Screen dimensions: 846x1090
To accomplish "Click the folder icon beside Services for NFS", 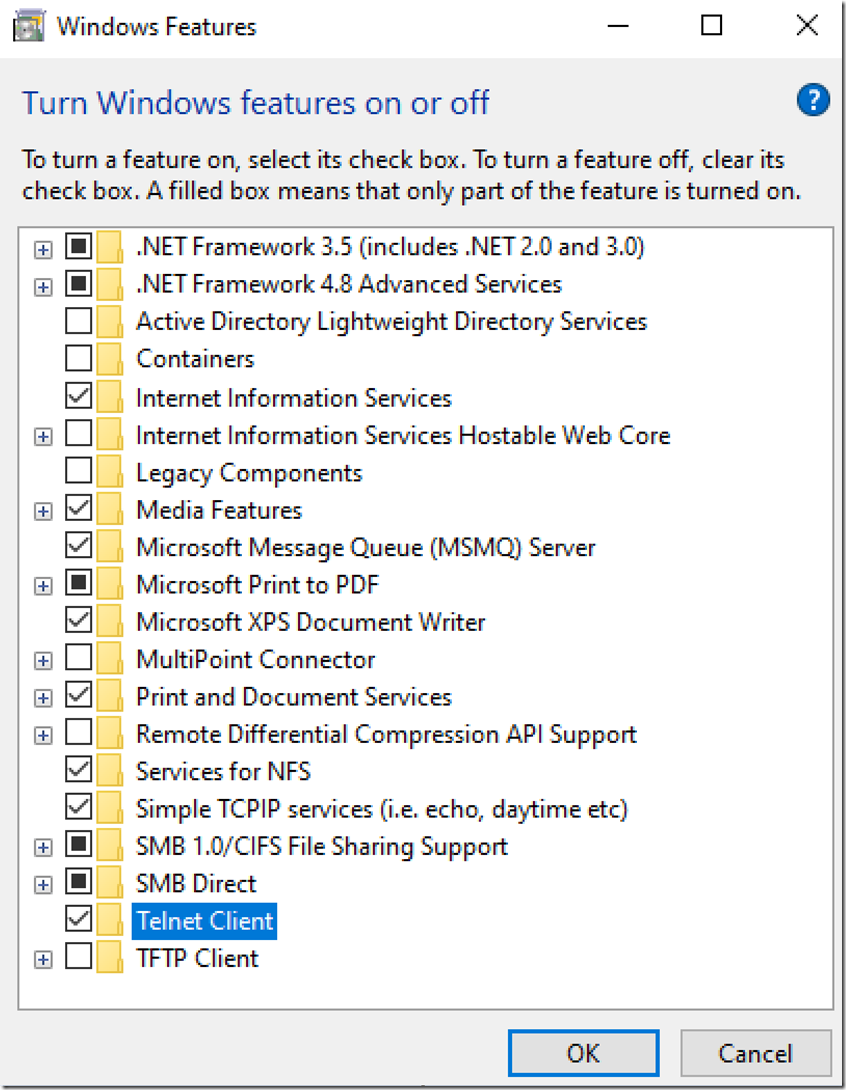I will tap(110, 771).
